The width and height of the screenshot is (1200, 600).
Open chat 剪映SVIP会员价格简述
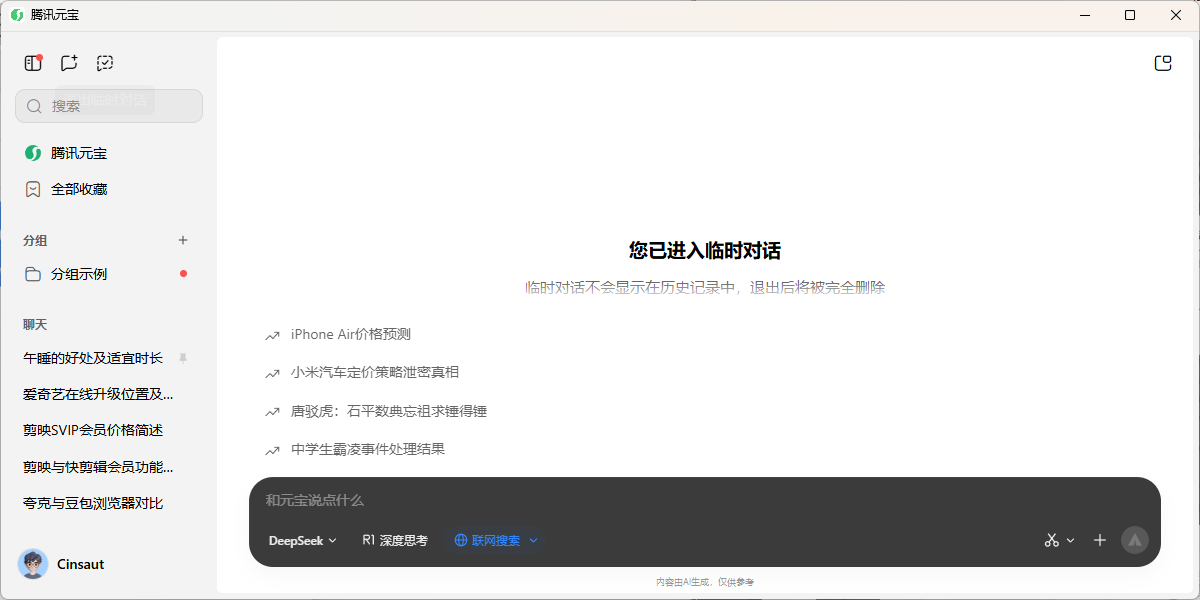click(93, 430)
